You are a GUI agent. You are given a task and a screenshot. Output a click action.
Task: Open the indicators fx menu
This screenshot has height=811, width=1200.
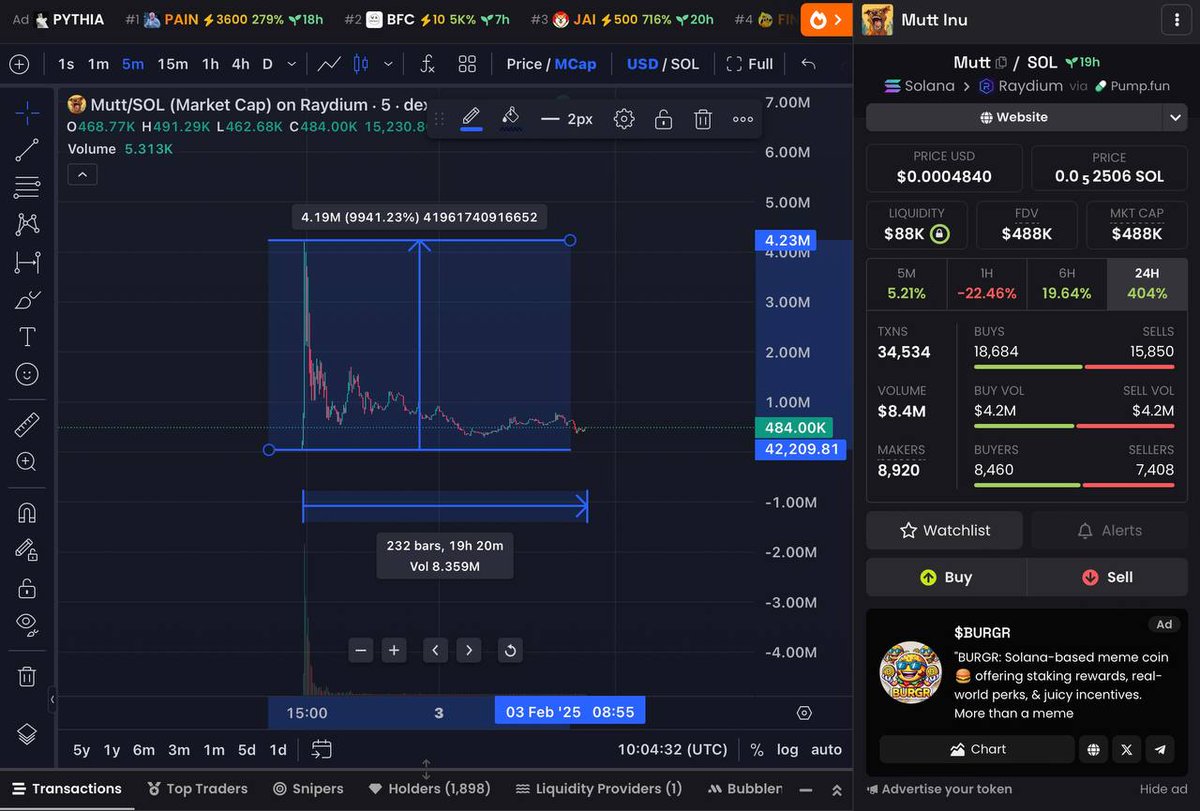click(427, 64)
